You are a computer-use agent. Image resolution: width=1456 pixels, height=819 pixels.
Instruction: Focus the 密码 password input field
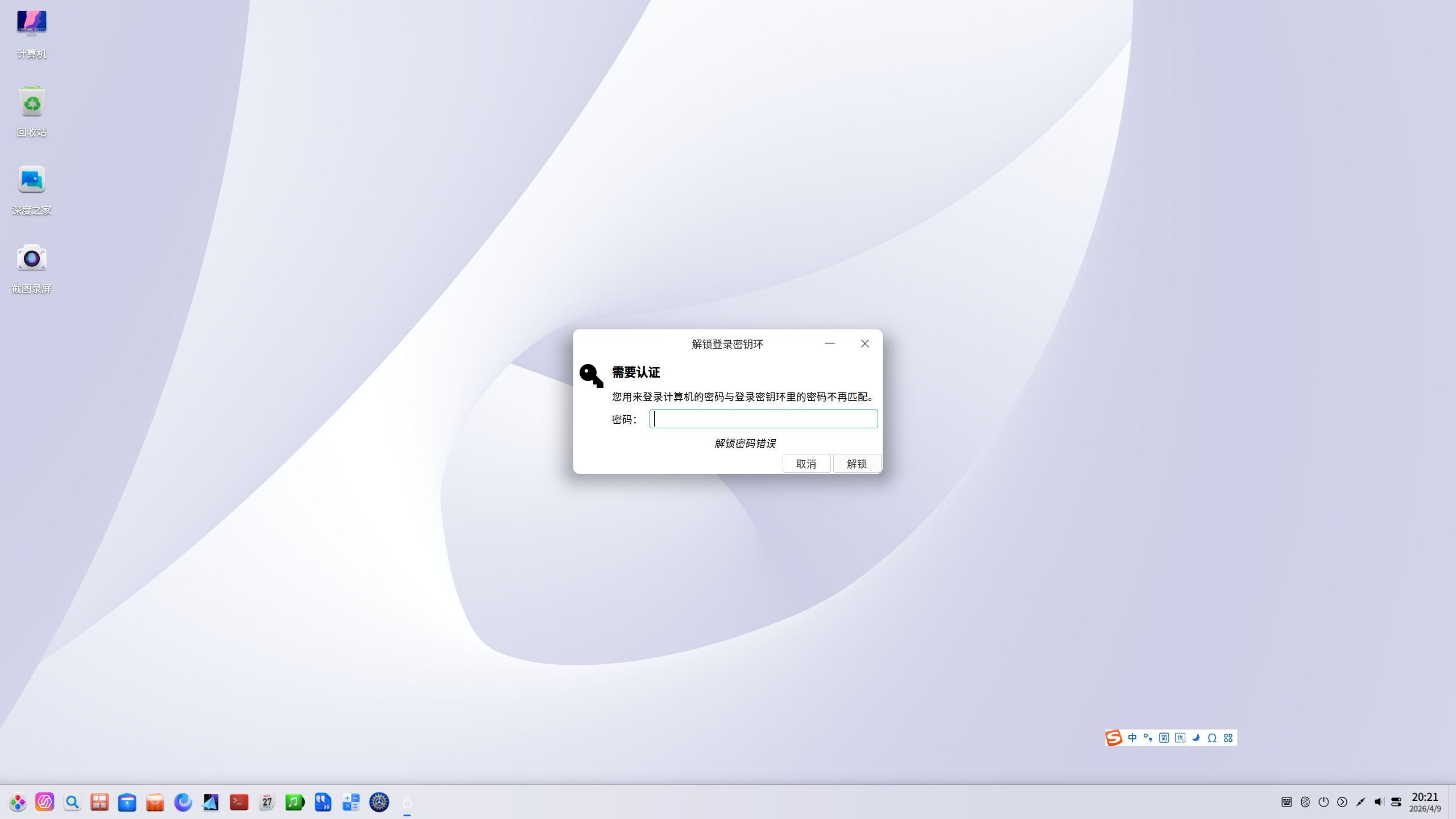763,419
